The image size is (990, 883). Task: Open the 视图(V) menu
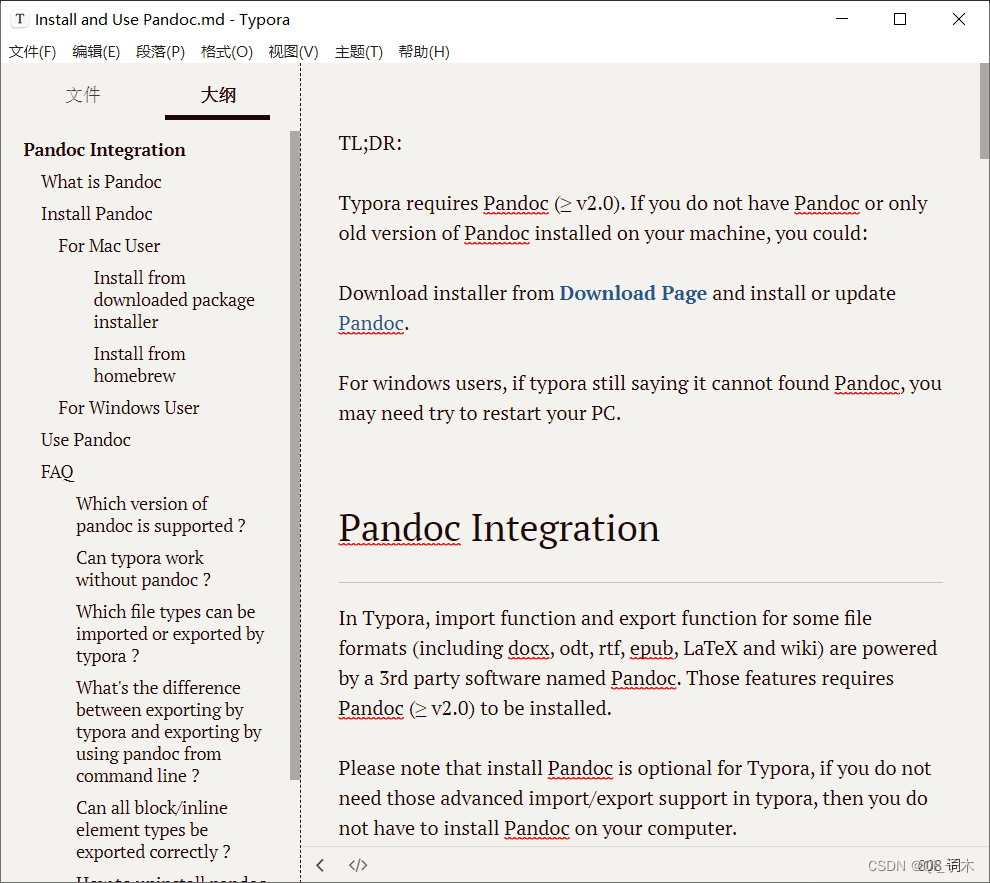point(294,52)
